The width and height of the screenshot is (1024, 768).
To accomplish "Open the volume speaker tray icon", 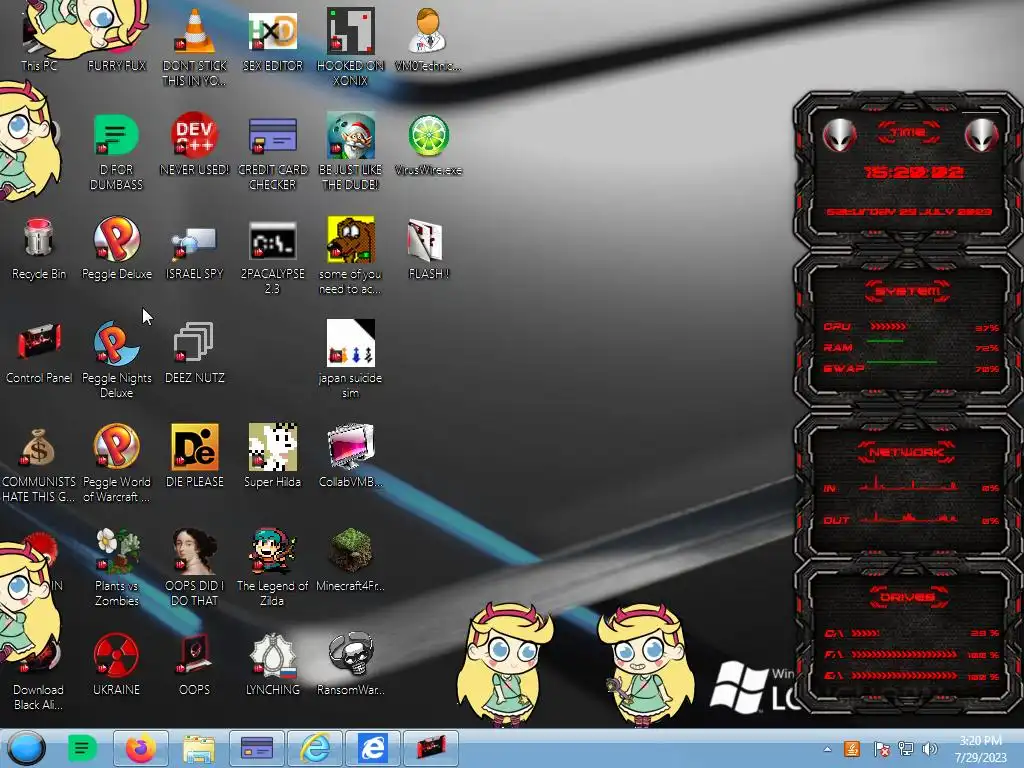I will 929,749.
